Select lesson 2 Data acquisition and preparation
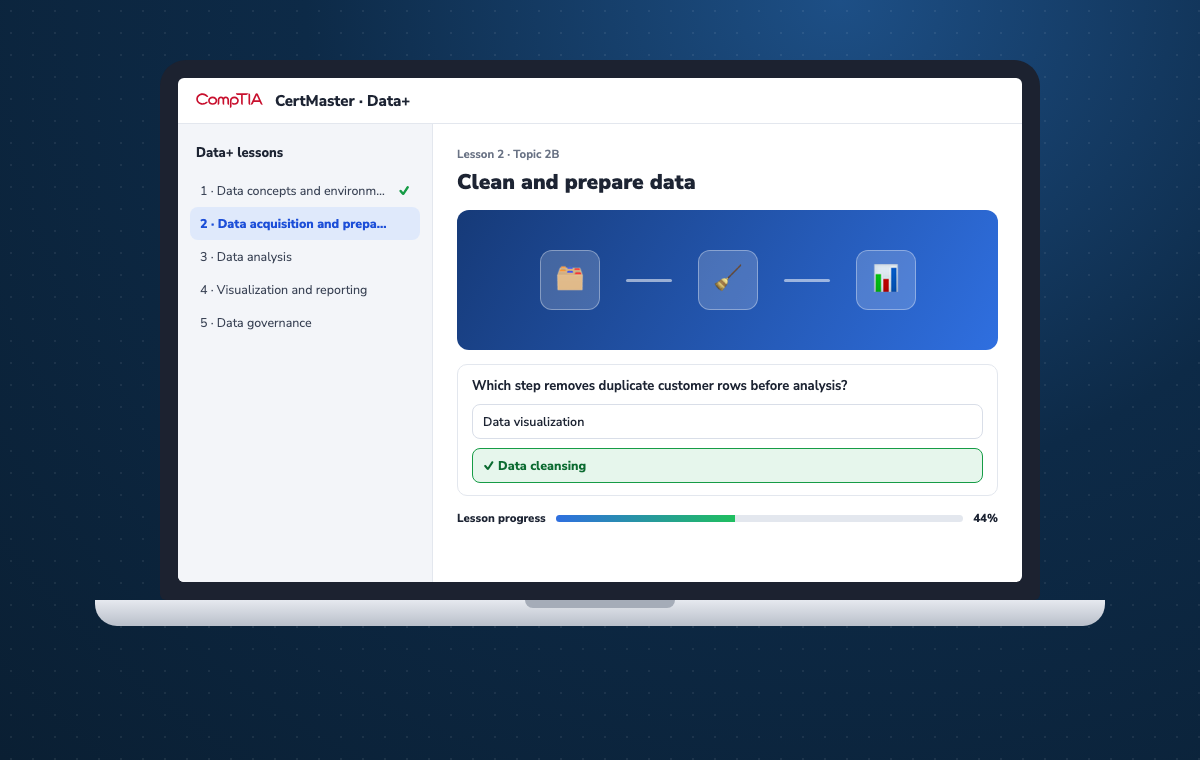Screen dimensions: 1200x760 [x=305, y=224]
